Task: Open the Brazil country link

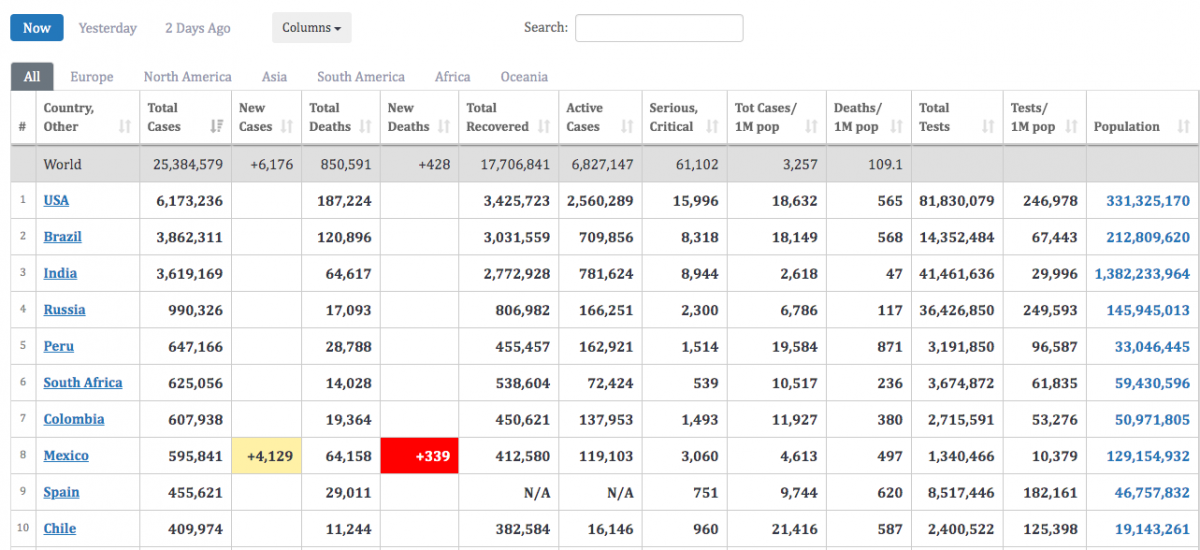Action: [x=63, y=237]
